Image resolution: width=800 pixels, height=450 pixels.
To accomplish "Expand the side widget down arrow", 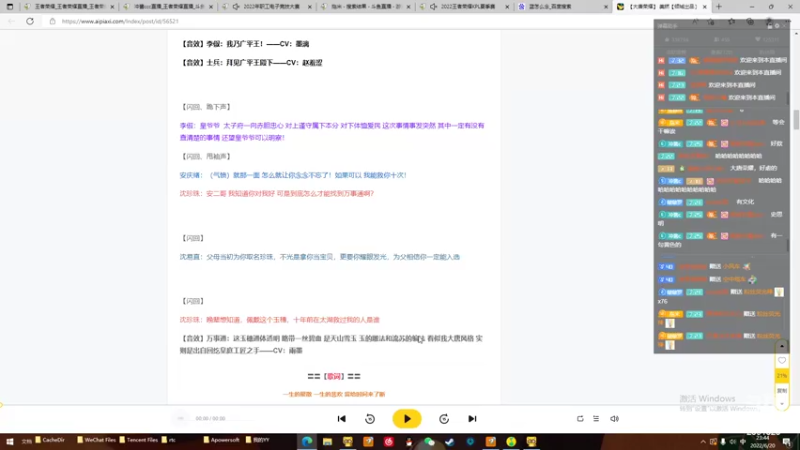I will (782, 404).
